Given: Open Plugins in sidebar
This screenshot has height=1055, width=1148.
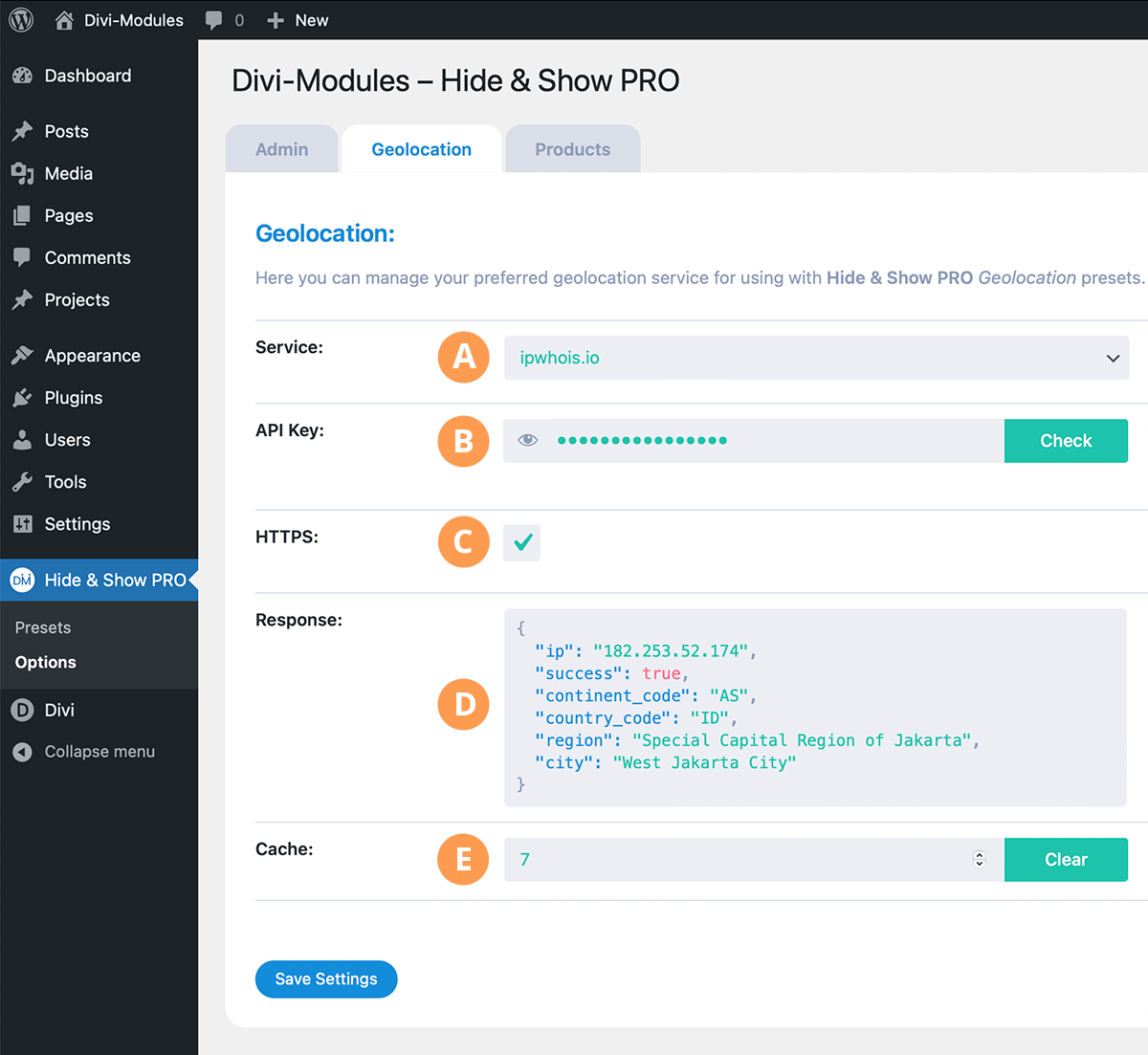Looking at the screenshot, I should point(73,397).
